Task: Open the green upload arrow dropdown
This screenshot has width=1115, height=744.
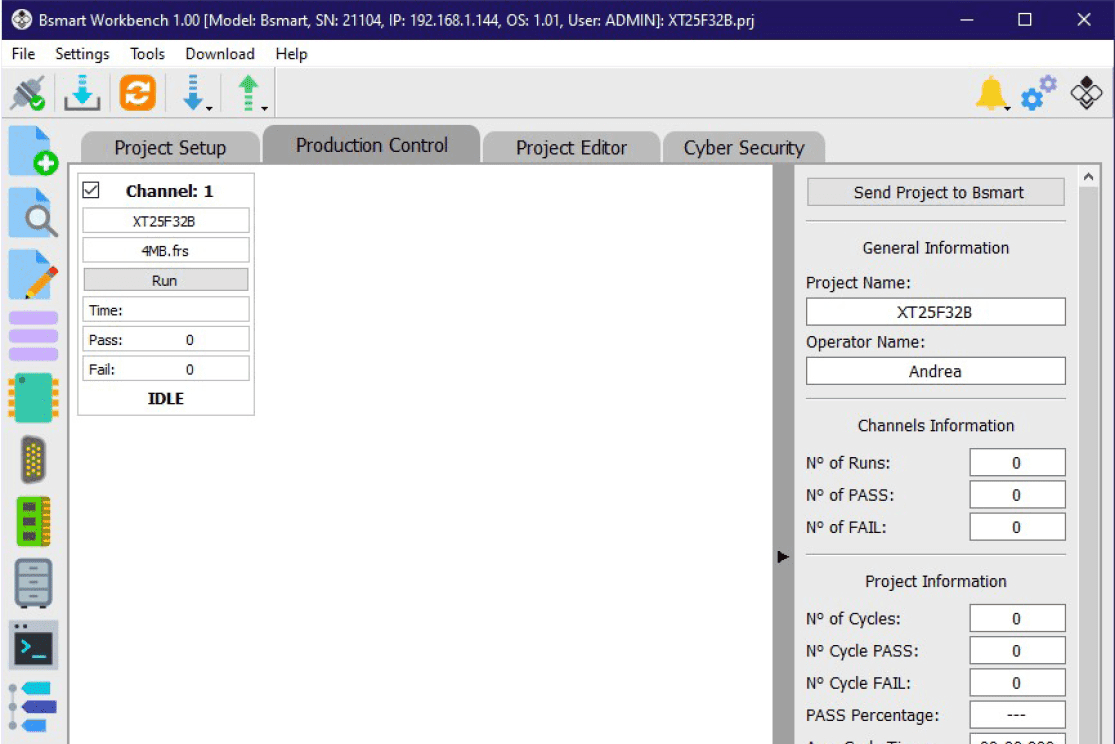Action: pos(265,108)
